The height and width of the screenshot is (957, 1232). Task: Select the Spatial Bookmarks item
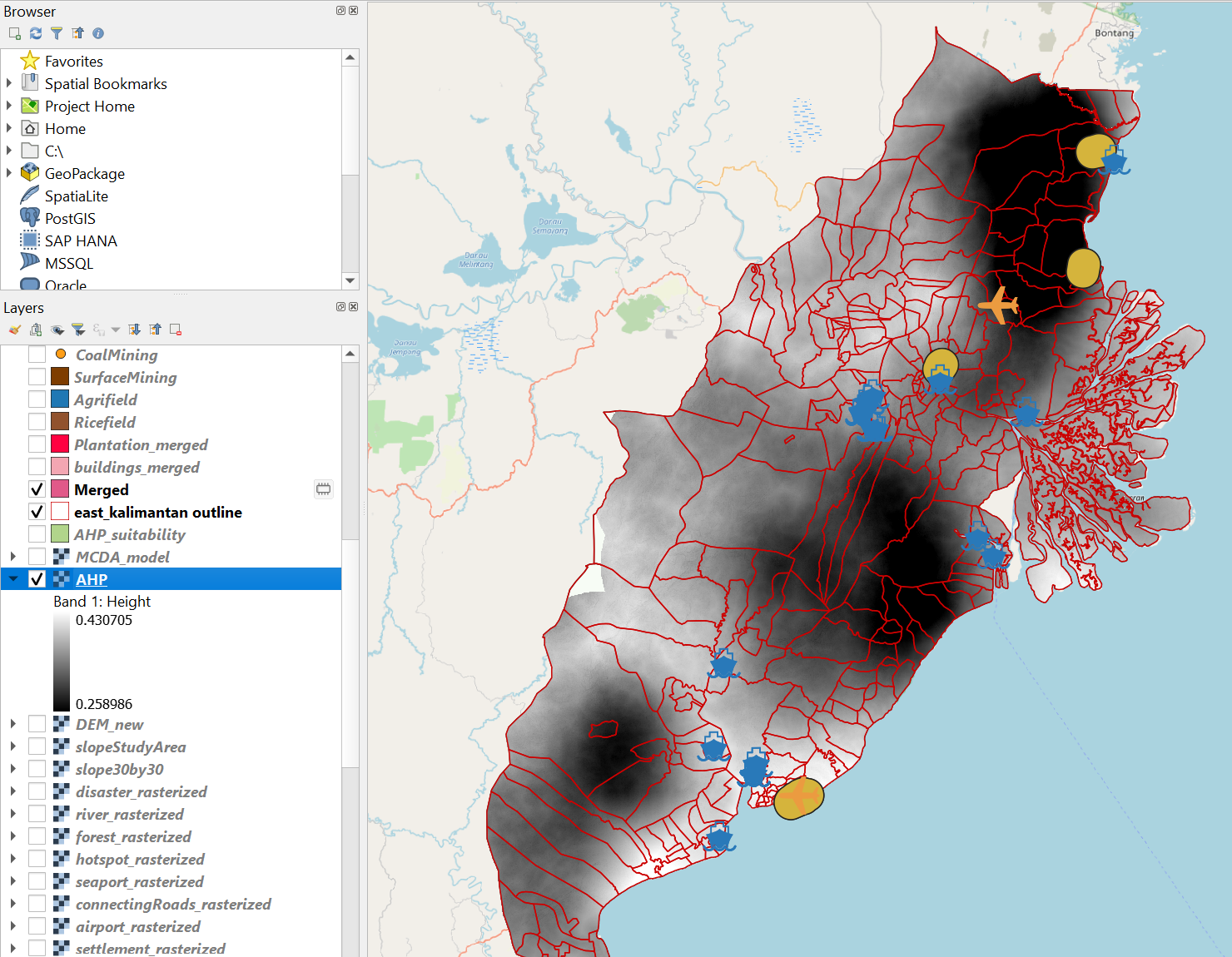click(106, 84)
